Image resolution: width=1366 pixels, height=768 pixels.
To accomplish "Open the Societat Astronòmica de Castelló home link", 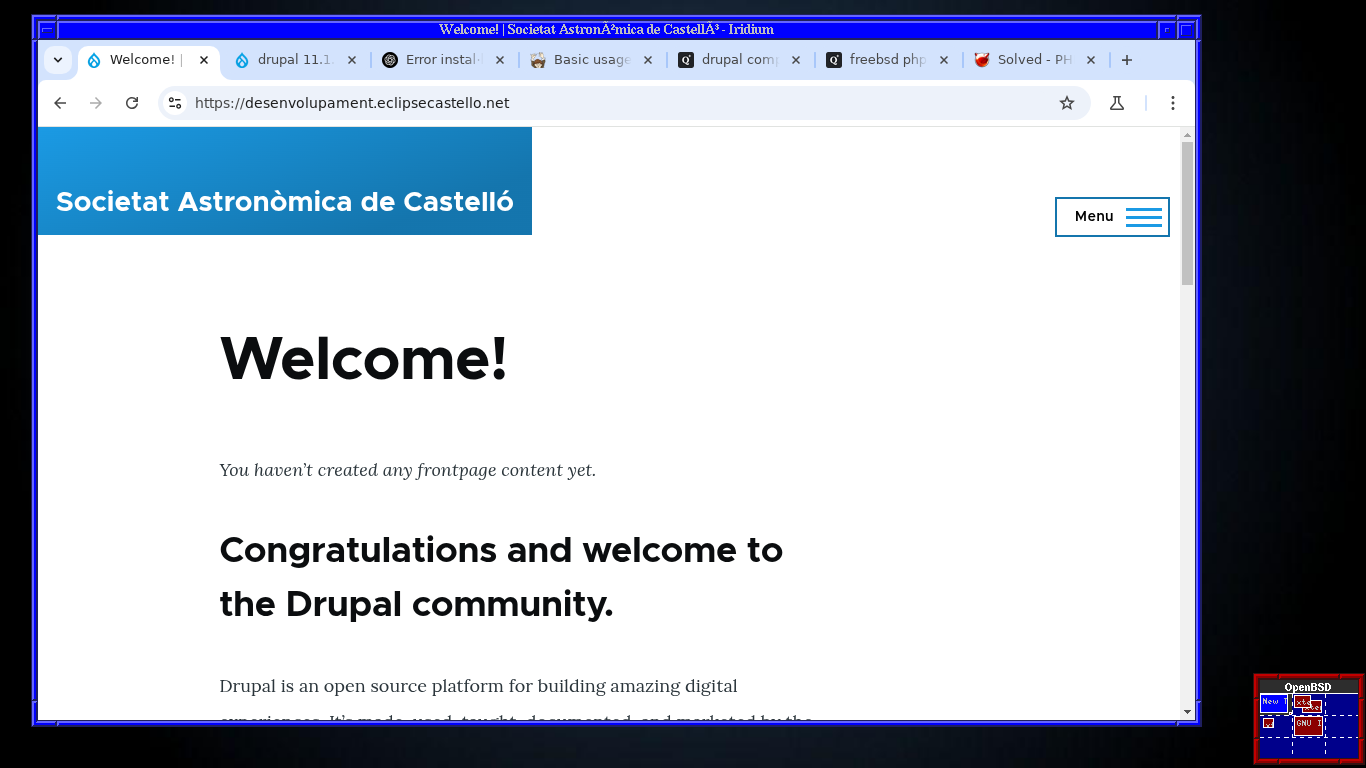I will click(285, 202).
